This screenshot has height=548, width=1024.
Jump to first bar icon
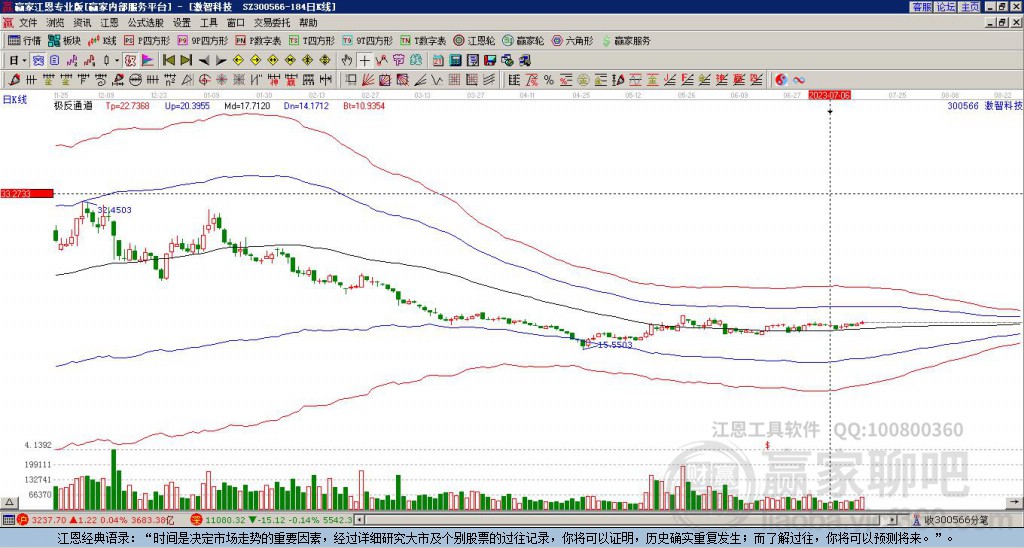(168, 61)
